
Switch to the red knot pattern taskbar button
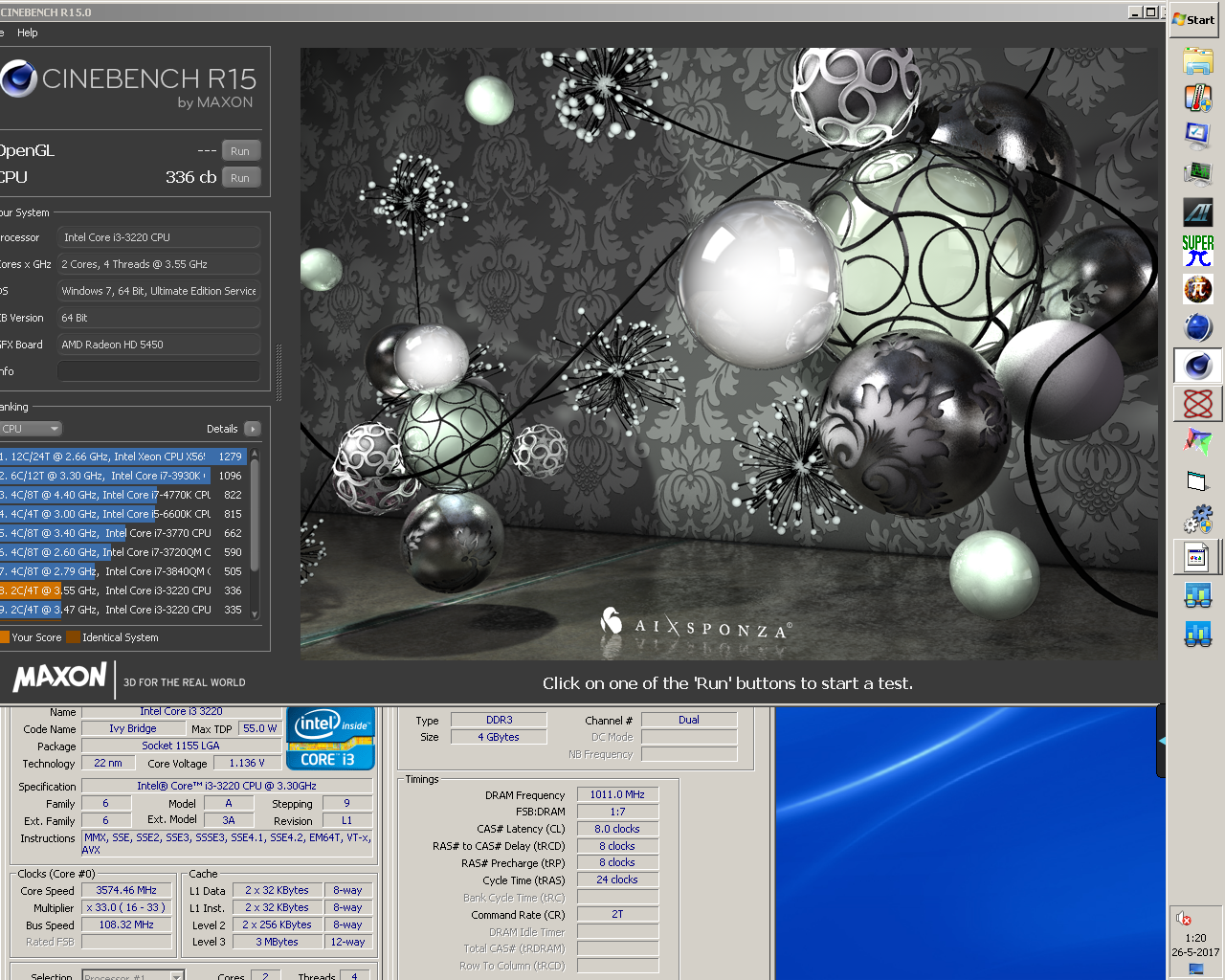tap(1197, 403)
